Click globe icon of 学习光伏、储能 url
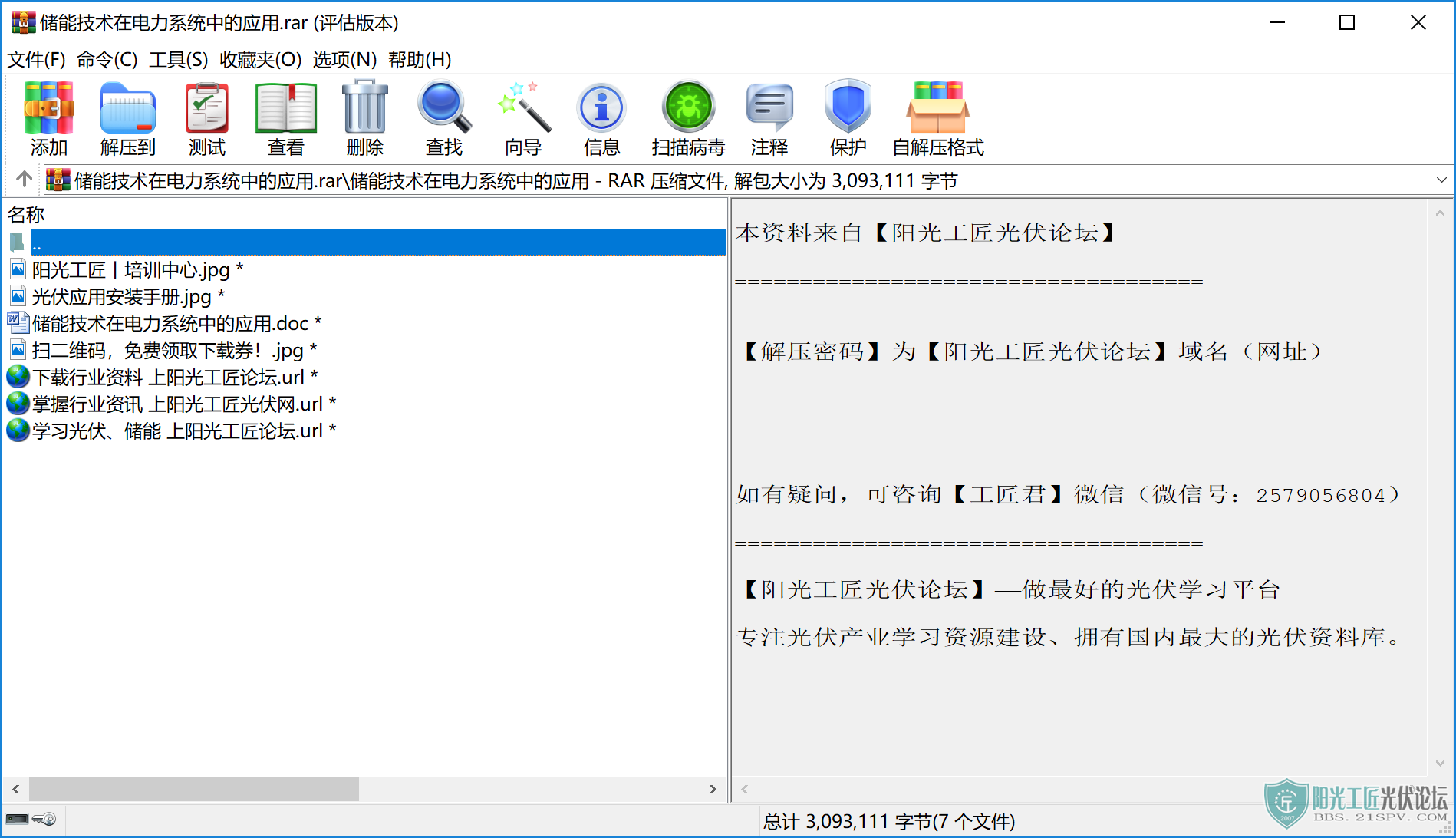1456x838 pixels. pyautogui.click(x=18, y=431)
